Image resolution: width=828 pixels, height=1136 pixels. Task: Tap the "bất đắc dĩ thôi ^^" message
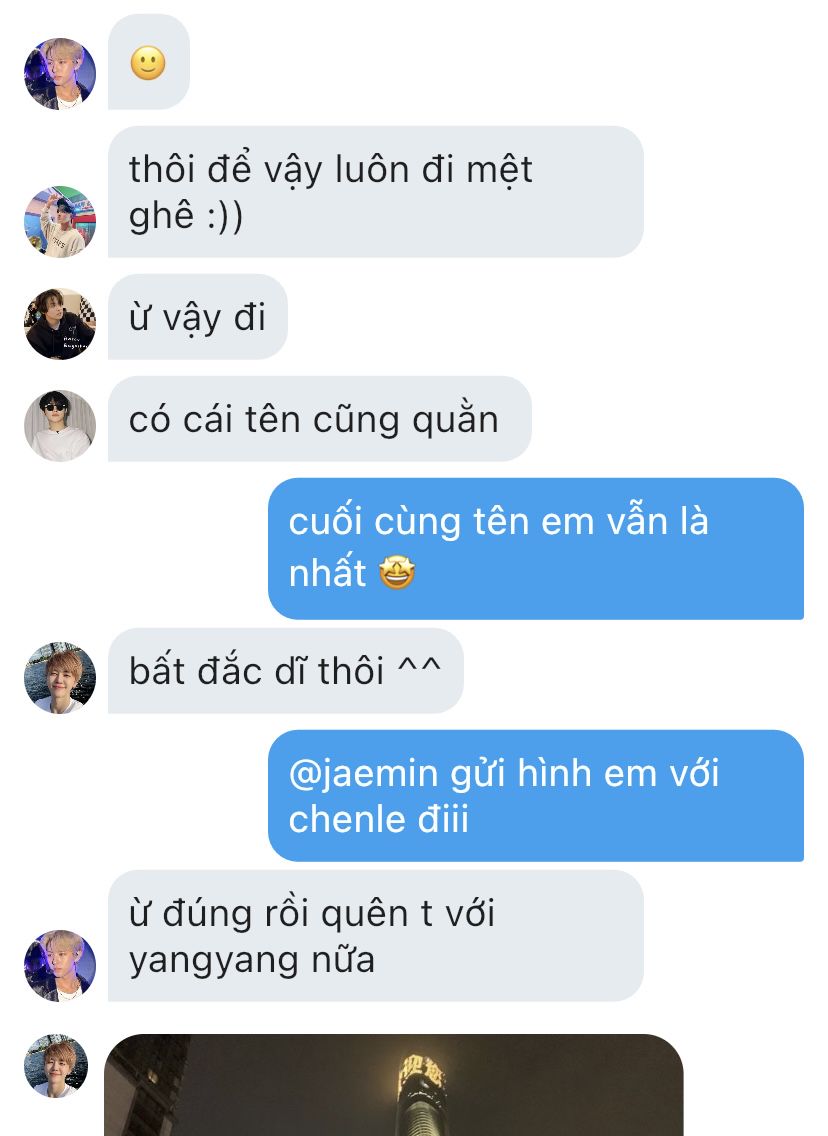[x=285, y=671]
